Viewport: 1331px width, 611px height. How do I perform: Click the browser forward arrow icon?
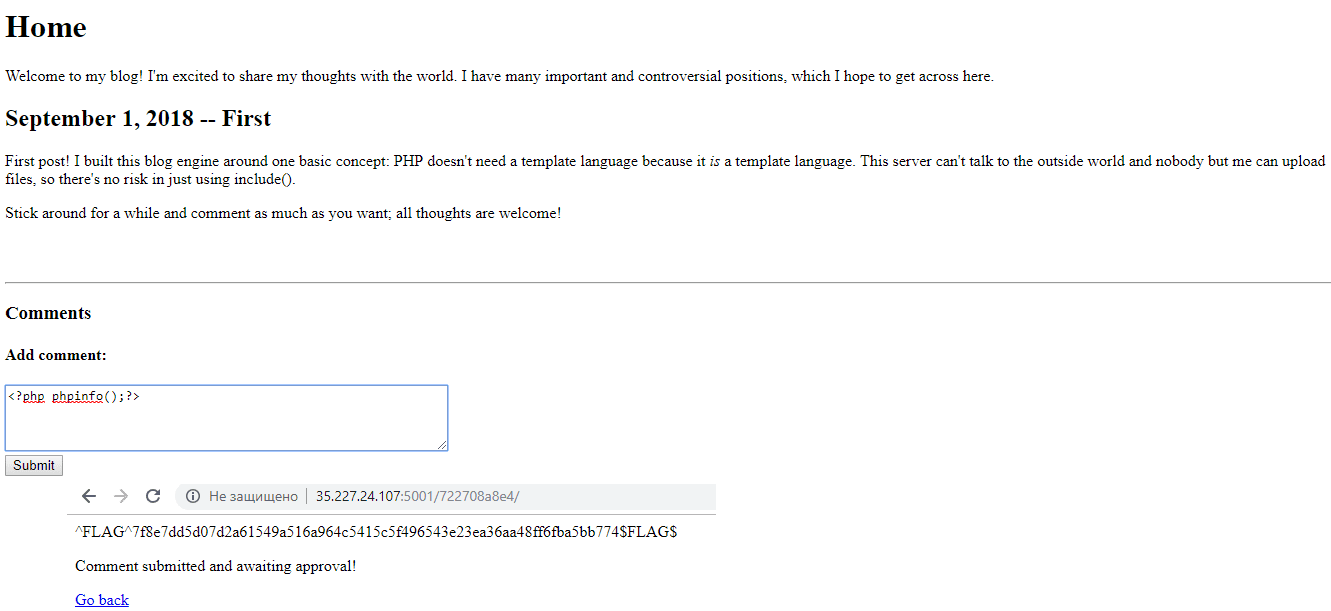click(x=121, y=496)
